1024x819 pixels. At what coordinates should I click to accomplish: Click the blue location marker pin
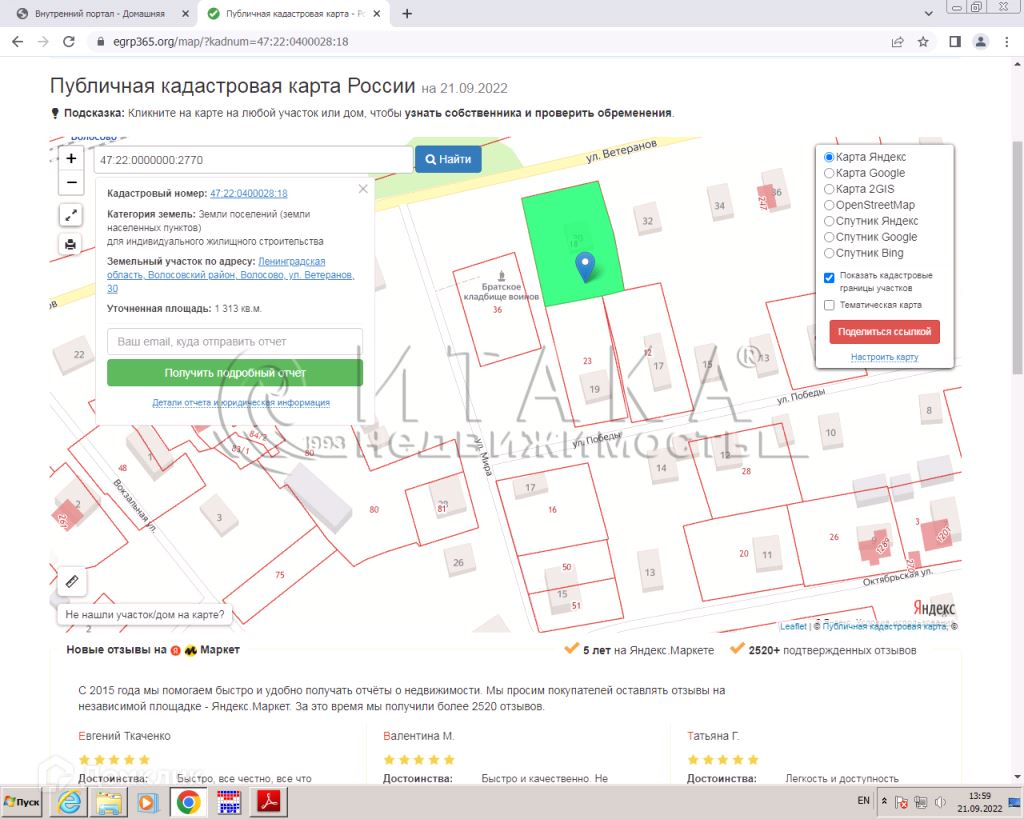click(585, 266)
